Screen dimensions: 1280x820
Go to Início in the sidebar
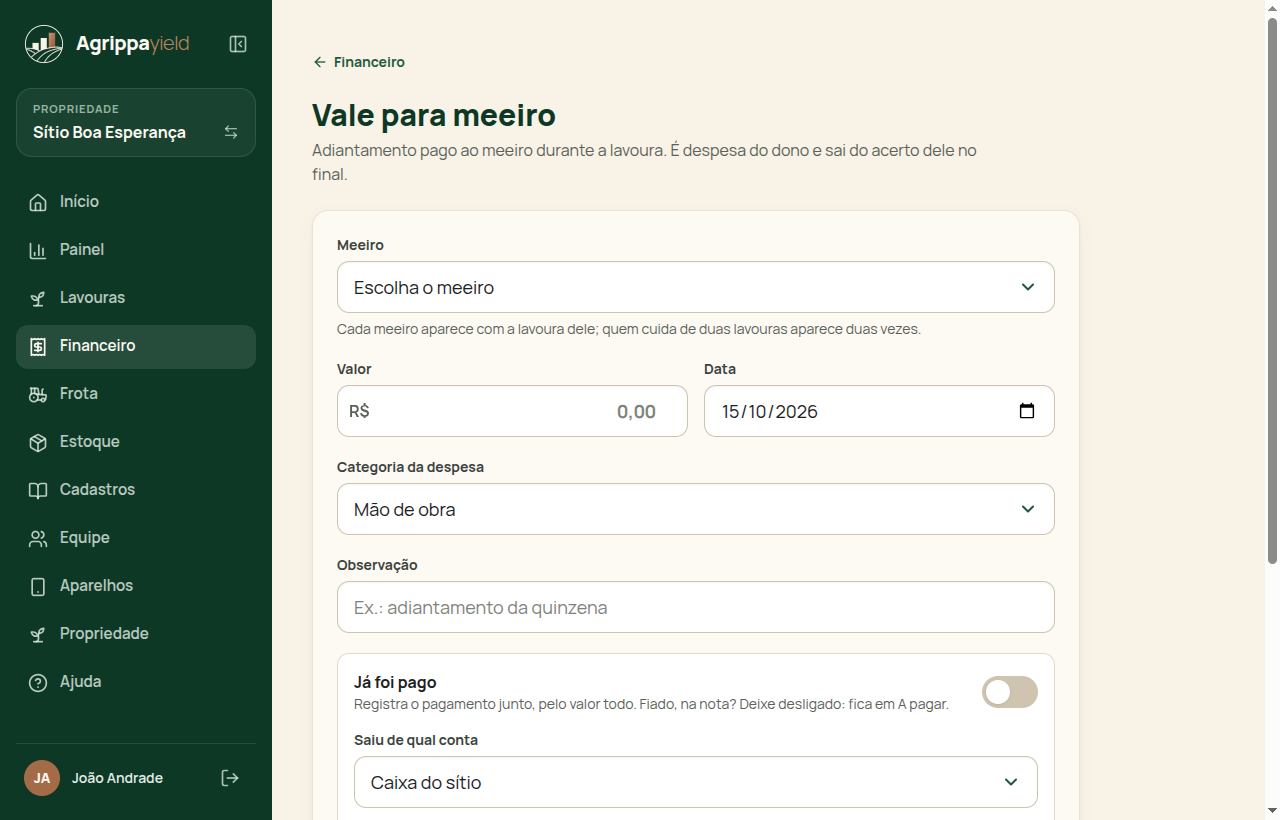[x=136, y=202]
